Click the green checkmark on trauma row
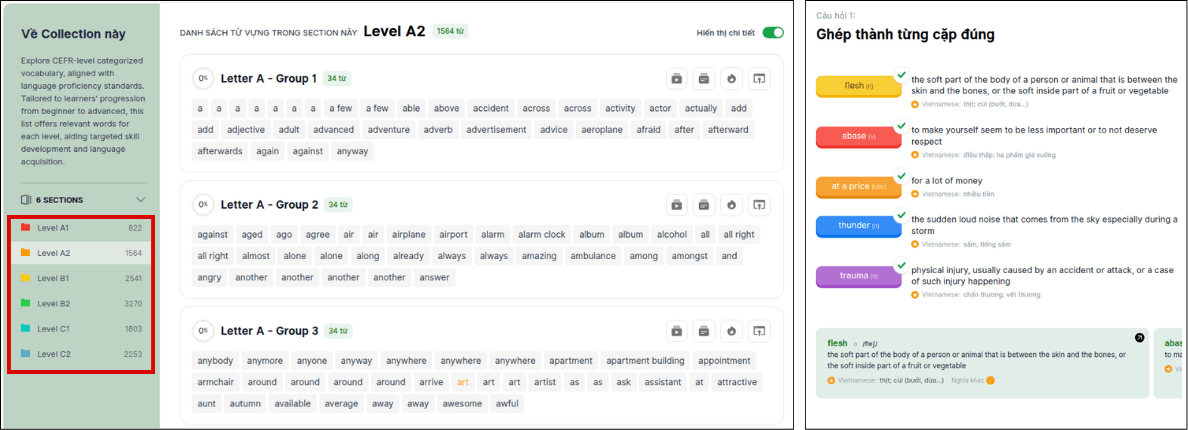Screen dimensions: 1188x430 coord(901,265)
